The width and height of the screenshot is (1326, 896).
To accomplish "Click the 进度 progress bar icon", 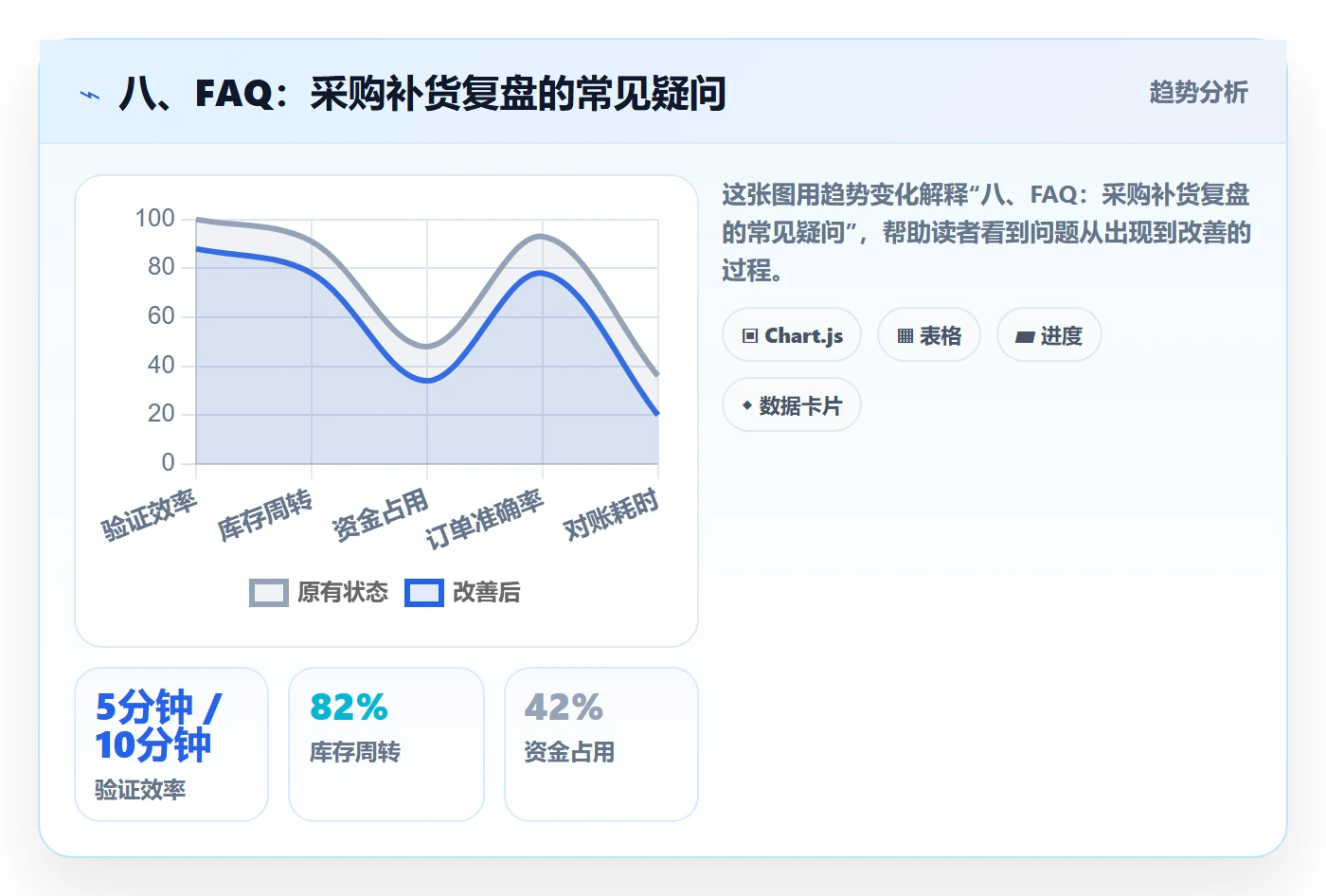I will [x=1025, y=336].
